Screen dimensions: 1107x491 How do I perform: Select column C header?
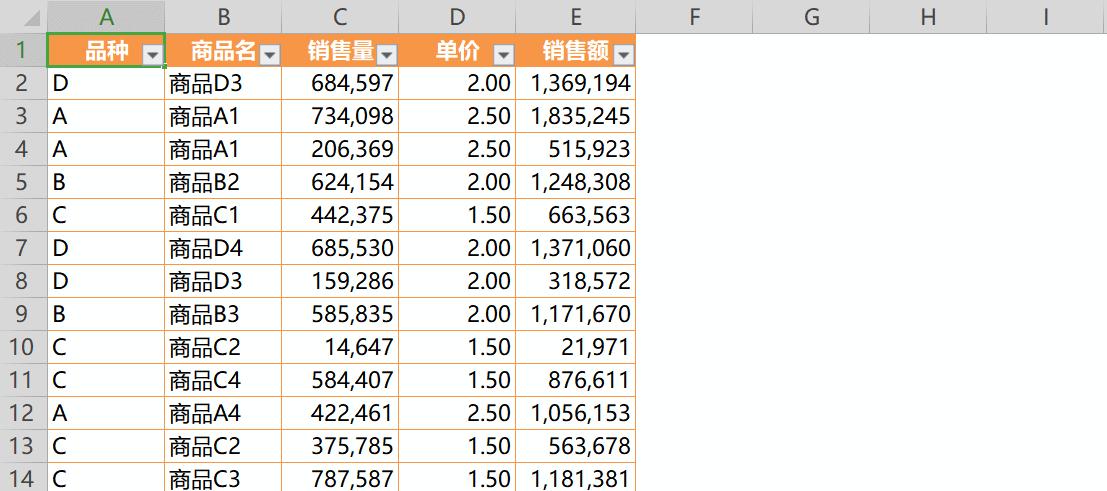click(x=340, y=16)
